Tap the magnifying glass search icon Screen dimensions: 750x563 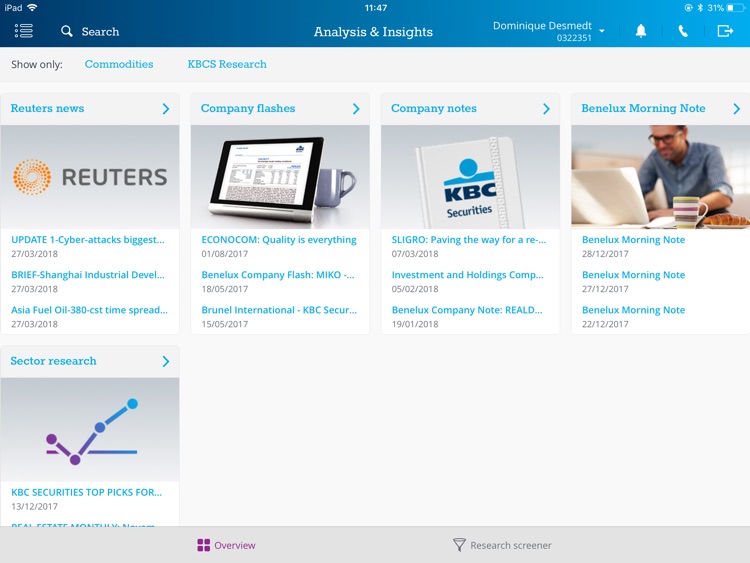point(66,31)
